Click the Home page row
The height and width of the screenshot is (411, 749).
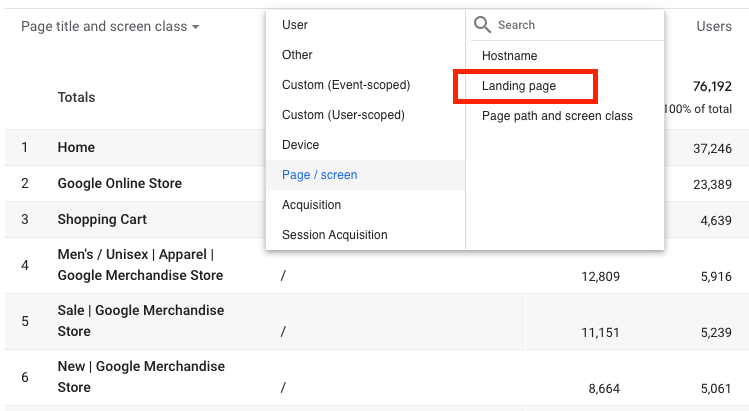tap(76, 147)
